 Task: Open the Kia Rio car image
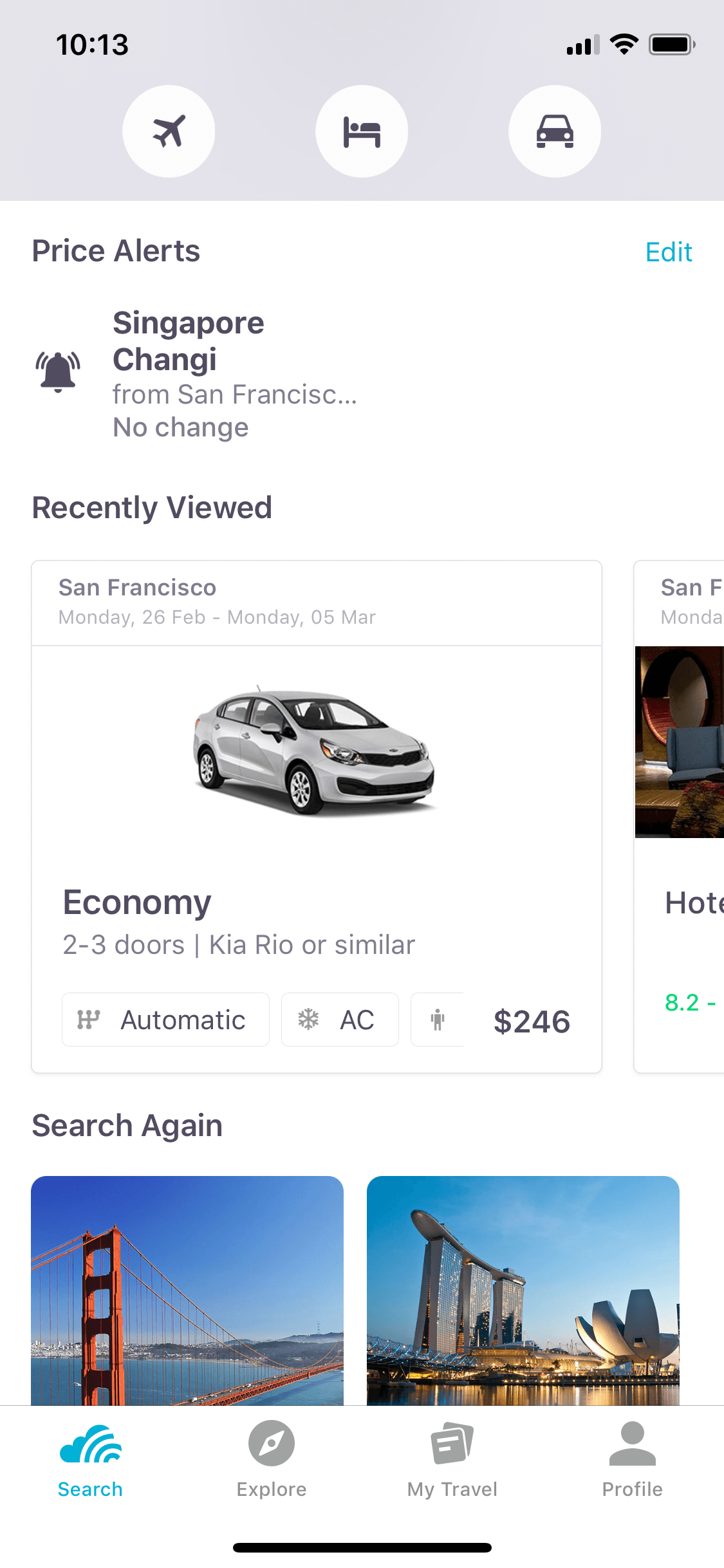point(314,751)
